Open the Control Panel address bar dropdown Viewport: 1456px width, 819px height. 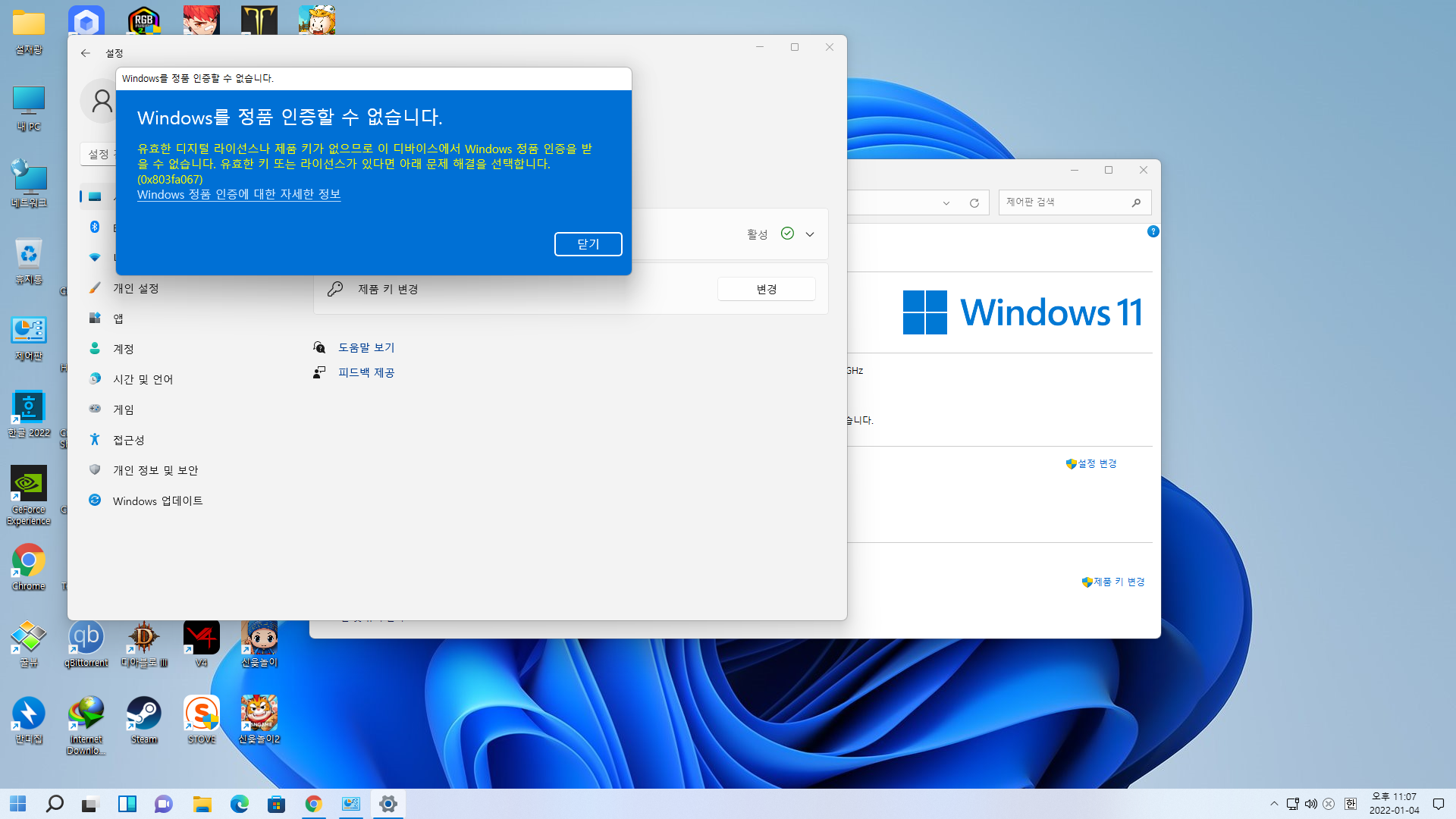pos(946,202)
